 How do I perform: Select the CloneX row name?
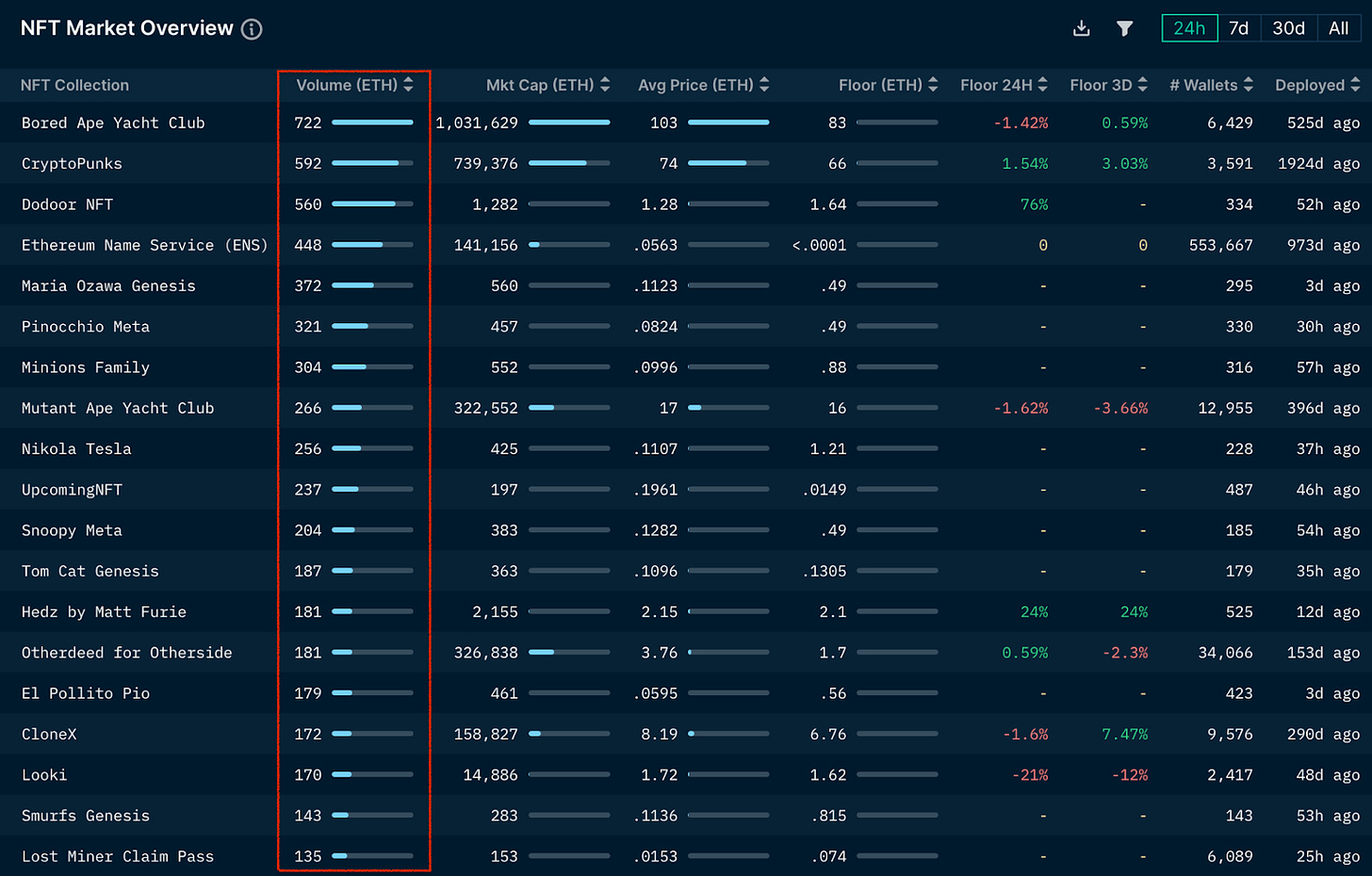click(49, 735)
